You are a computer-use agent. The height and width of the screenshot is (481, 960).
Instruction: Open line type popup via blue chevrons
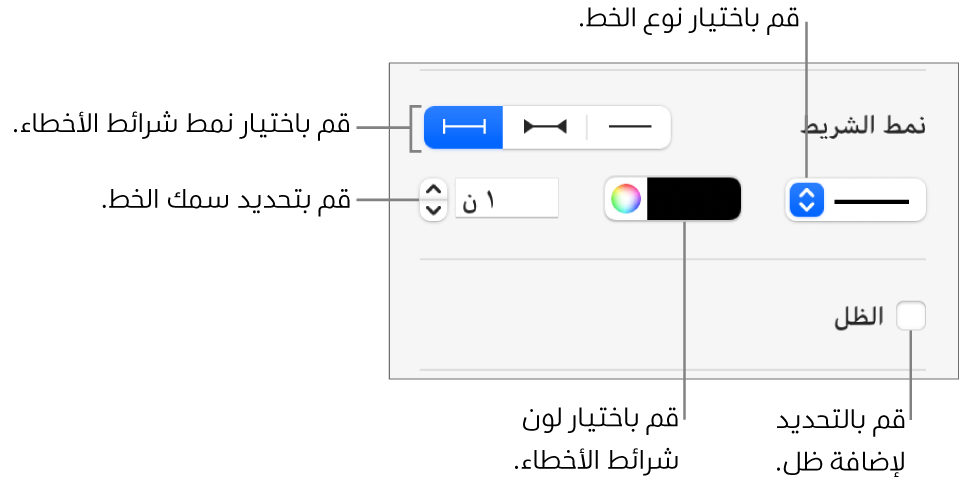click(804, 200)
